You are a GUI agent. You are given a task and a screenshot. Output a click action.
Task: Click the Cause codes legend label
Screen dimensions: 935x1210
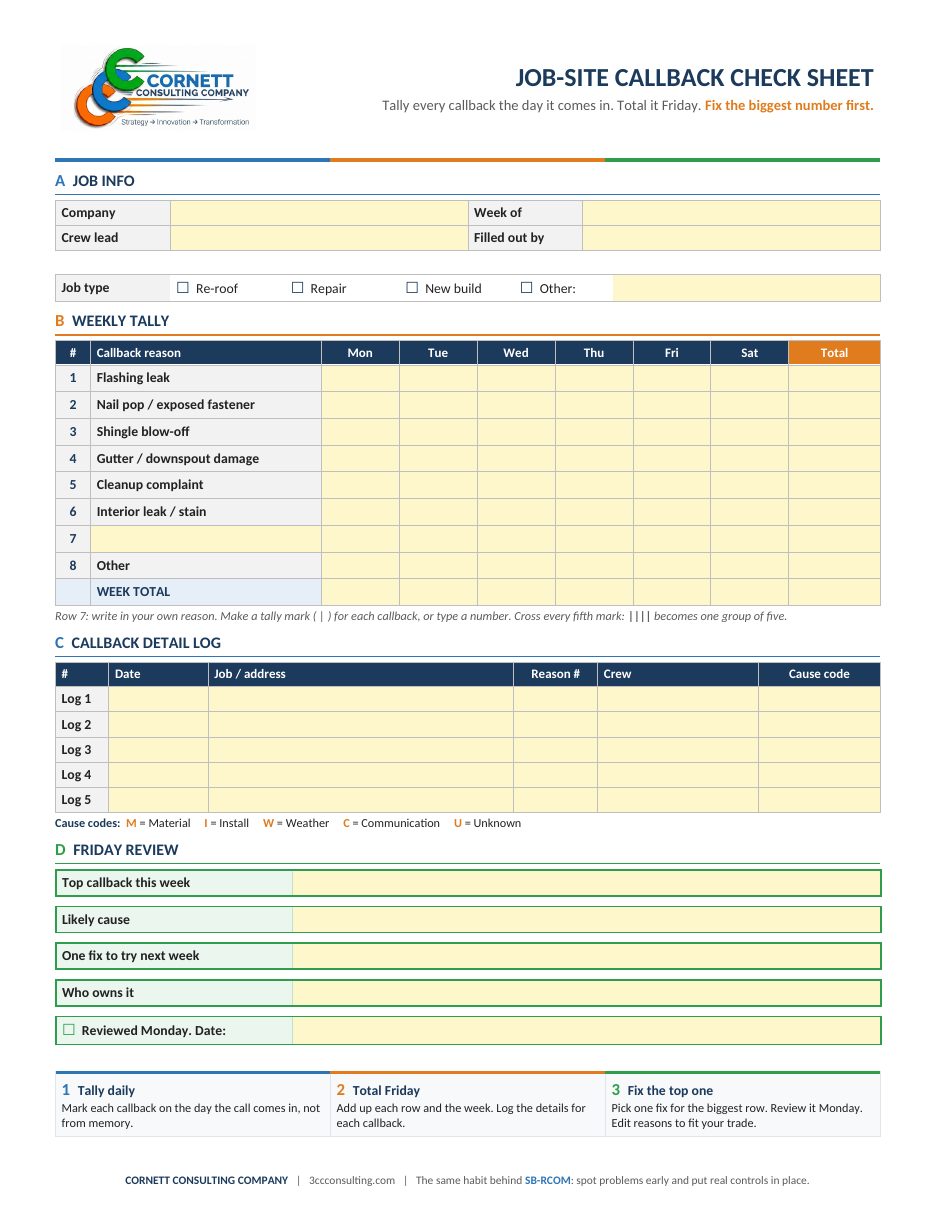88,823
